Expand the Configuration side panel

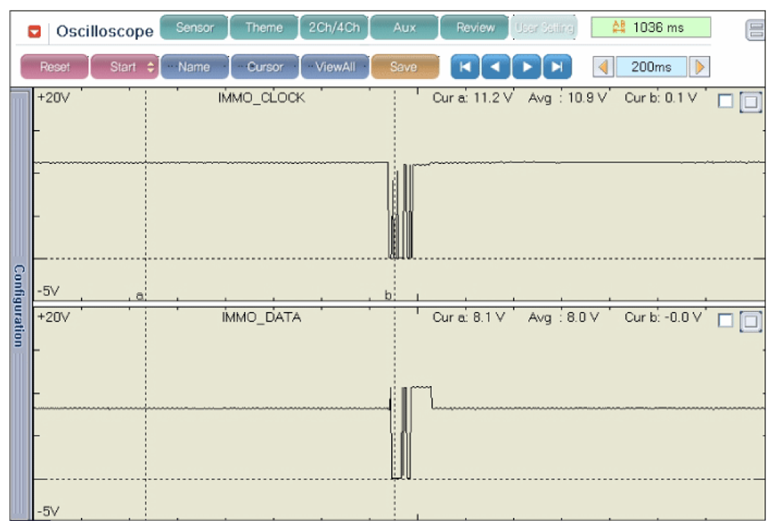[19, 304]
